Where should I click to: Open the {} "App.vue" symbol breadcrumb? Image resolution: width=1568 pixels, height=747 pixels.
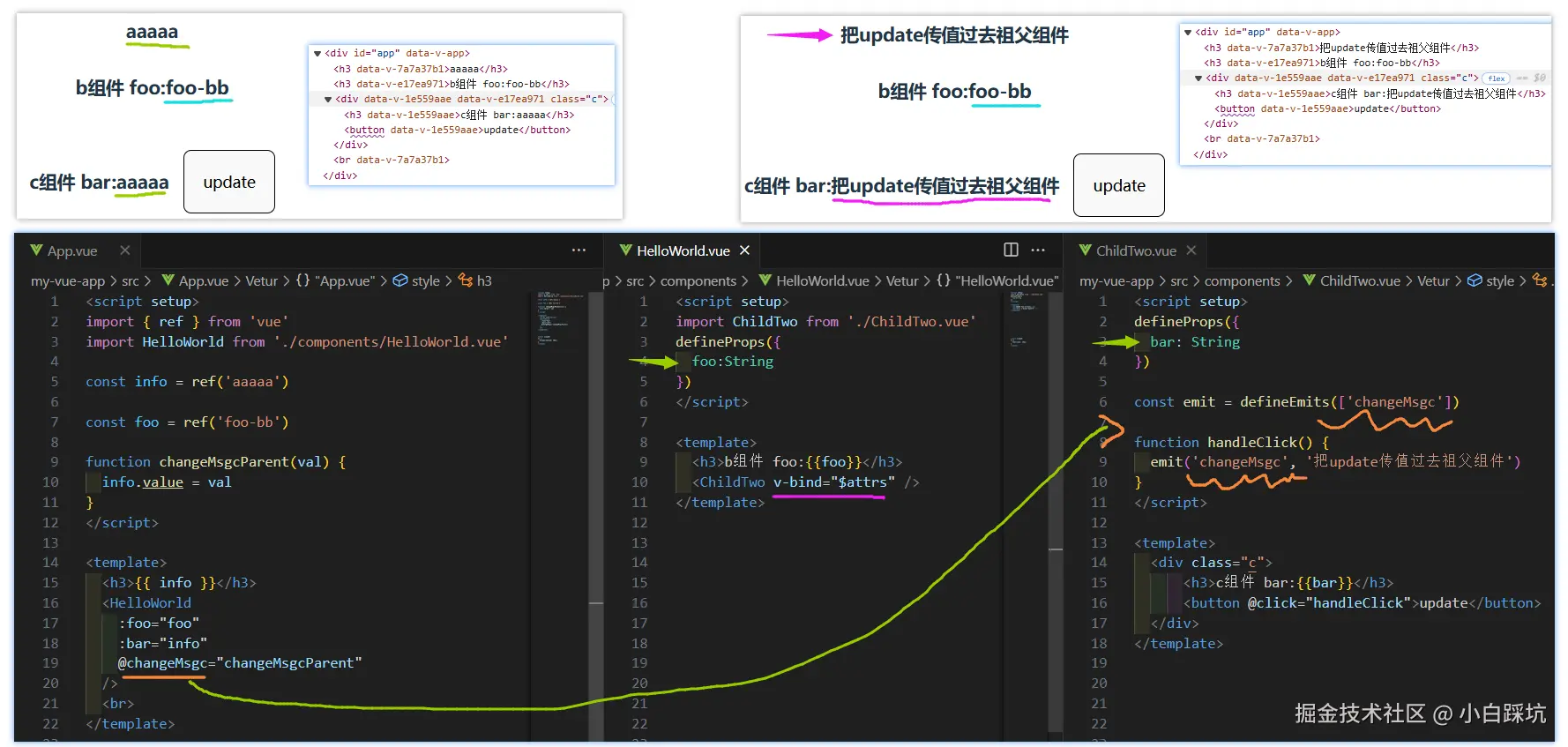pyautogui.click(x=334, y=280)
